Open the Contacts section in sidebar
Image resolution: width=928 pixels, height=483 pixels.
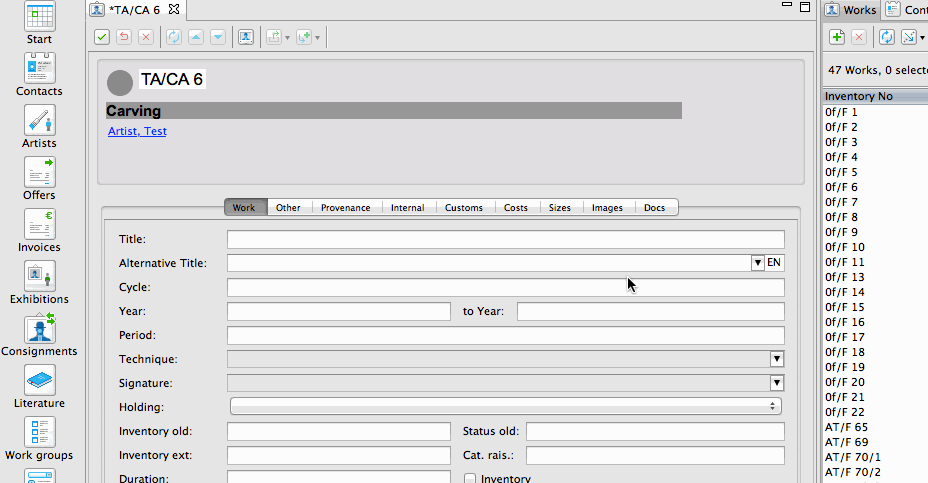39,75
